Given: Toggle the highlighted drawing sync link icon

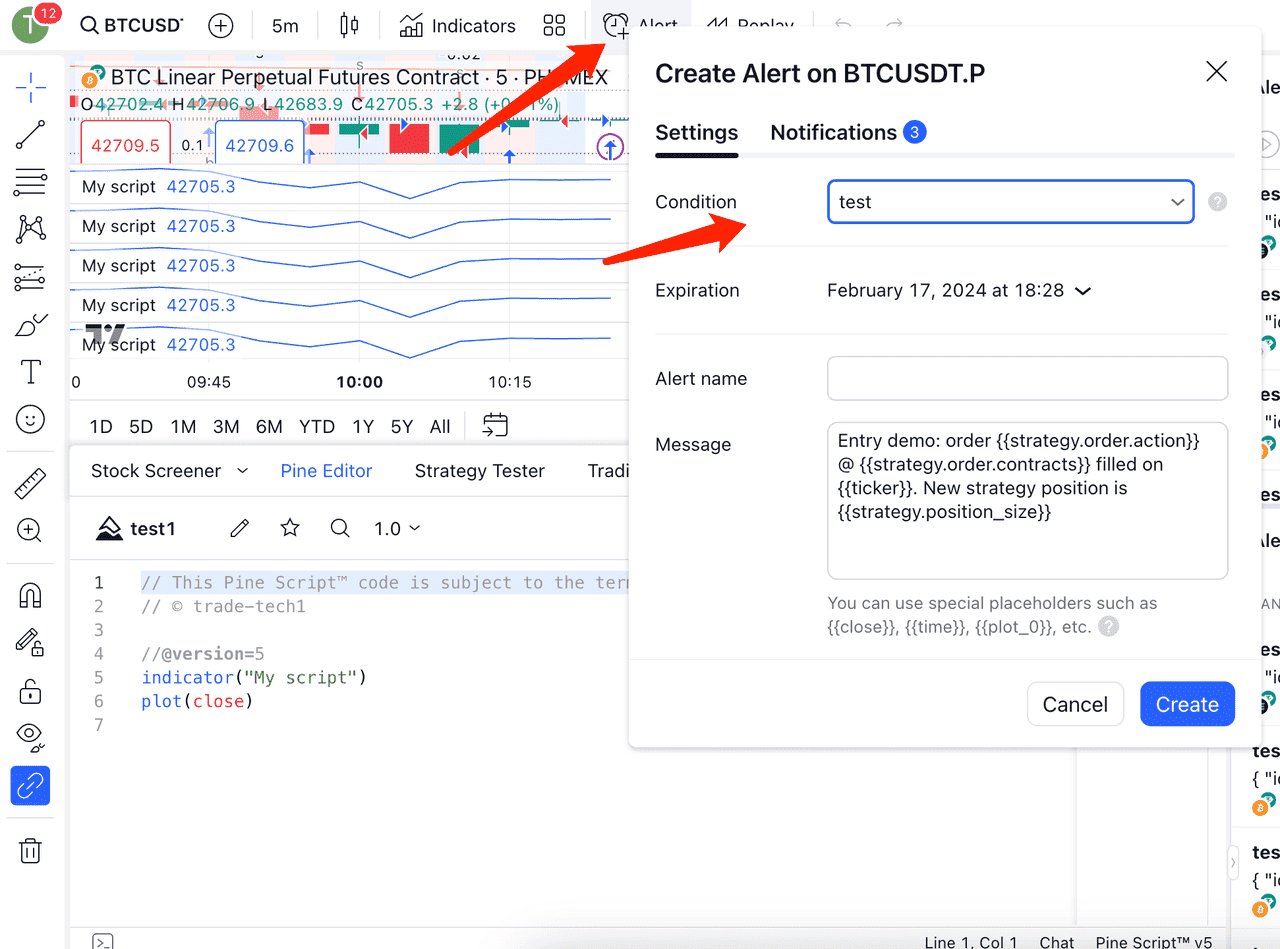Looking at the screenshot, I should (31, 786).
